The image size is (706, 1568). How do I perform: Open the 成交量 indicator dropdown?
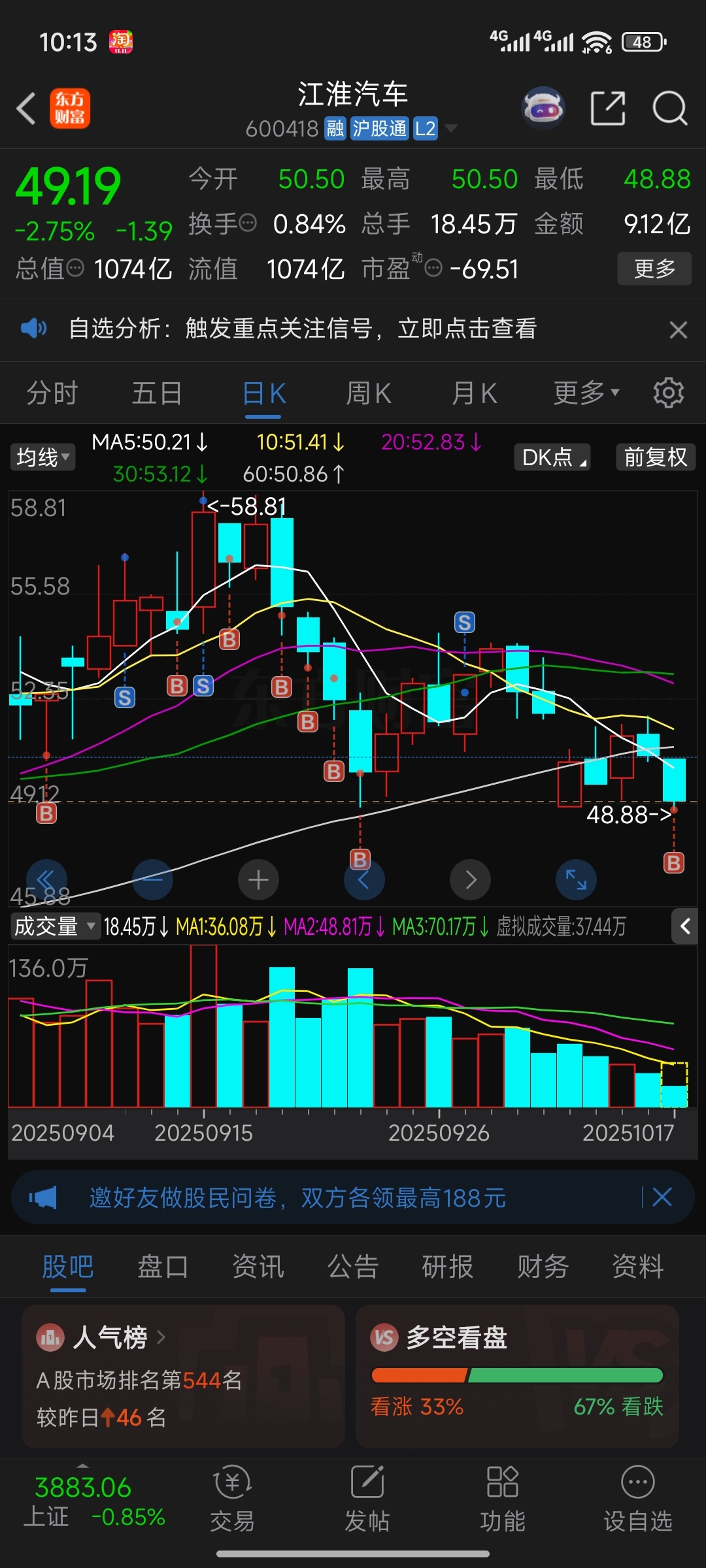56,926
